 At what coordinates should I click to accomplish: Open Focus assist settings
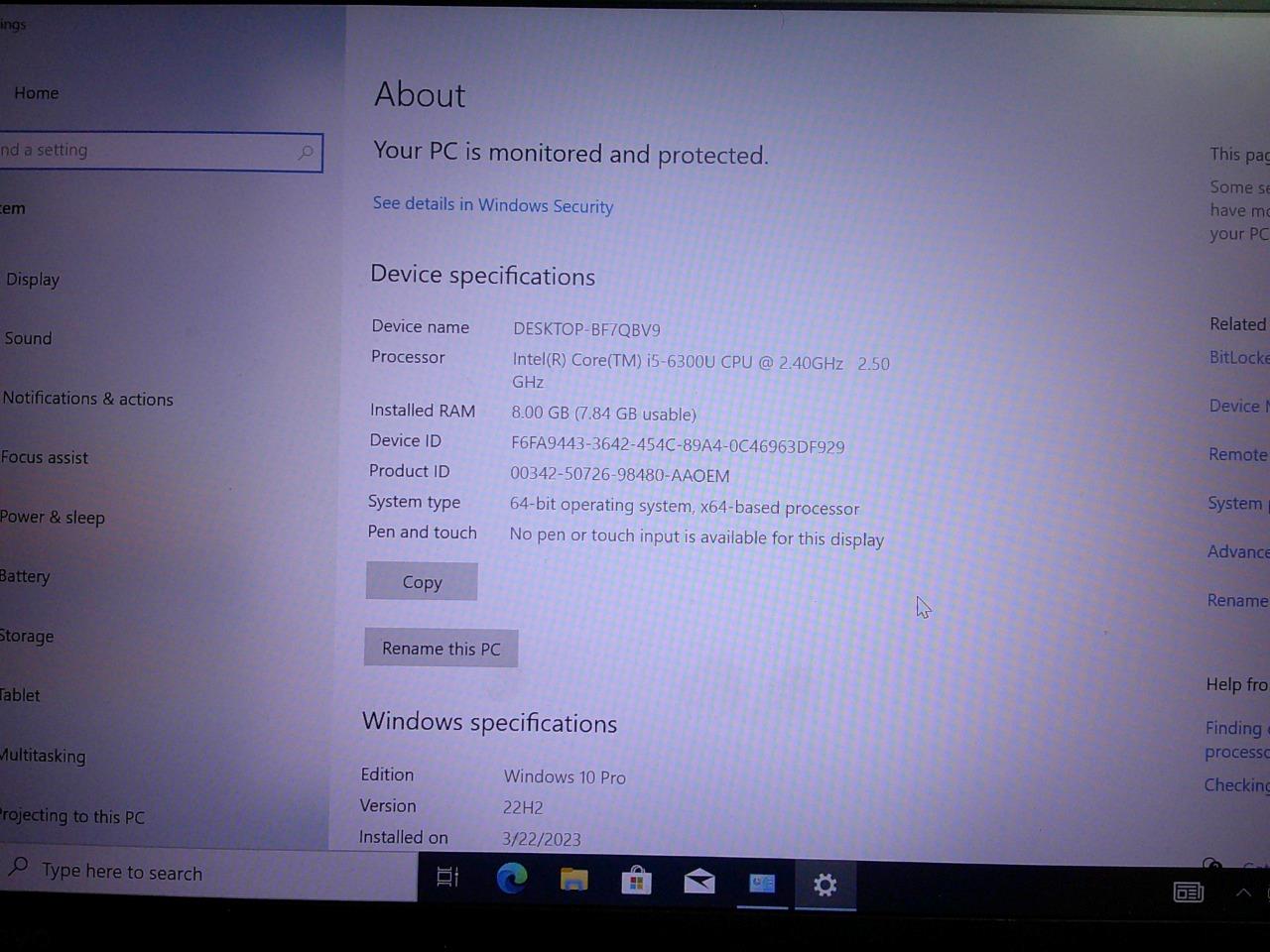pyautogui.click(x=45, y=457)
